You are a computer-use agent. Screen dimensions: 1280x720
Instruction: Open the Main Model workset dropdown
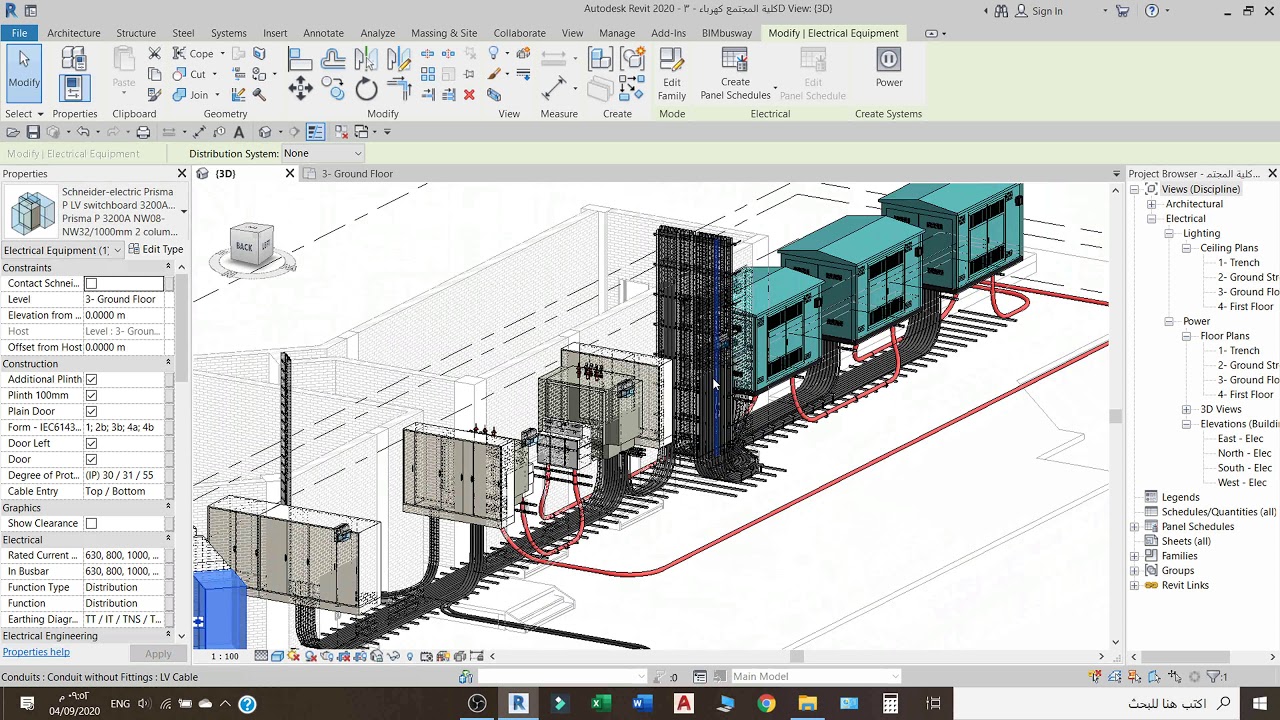pyautogui.click(x=815, y=677)
